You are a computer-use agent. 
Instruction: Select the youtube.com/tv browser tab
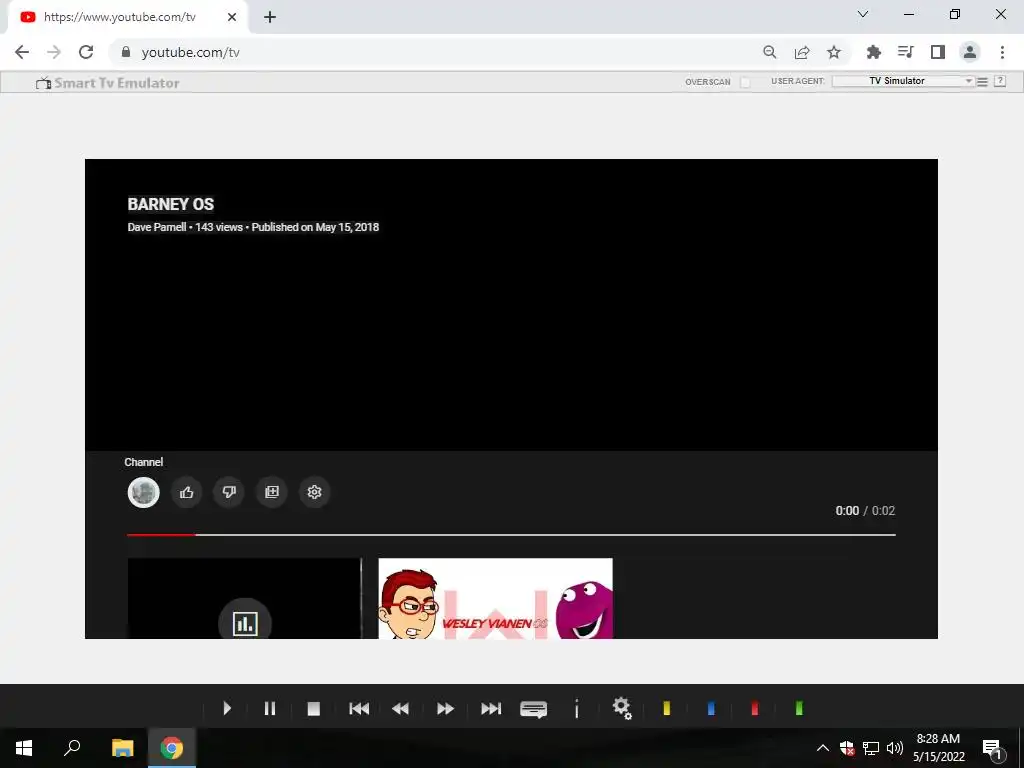pyautogui.click(x=128, y=18)
